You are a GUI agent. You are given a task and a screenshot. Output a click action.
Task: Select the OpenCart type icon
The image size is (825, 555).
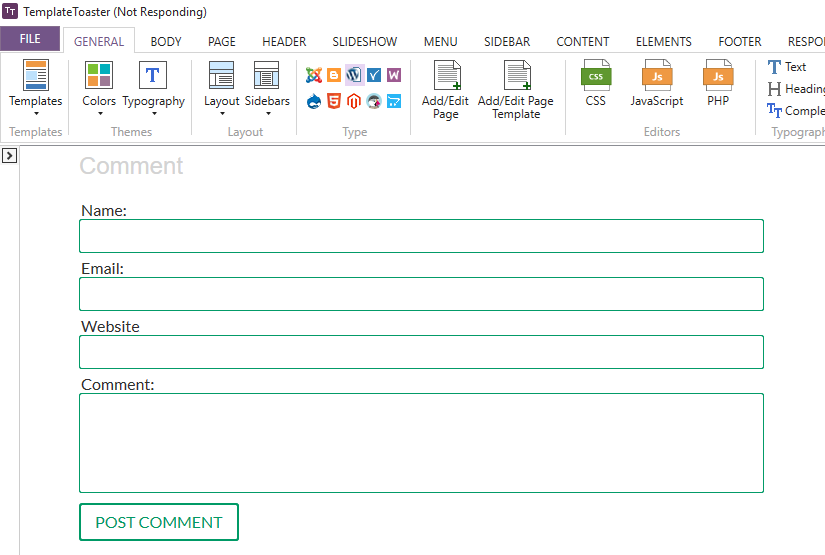[394, 101]
